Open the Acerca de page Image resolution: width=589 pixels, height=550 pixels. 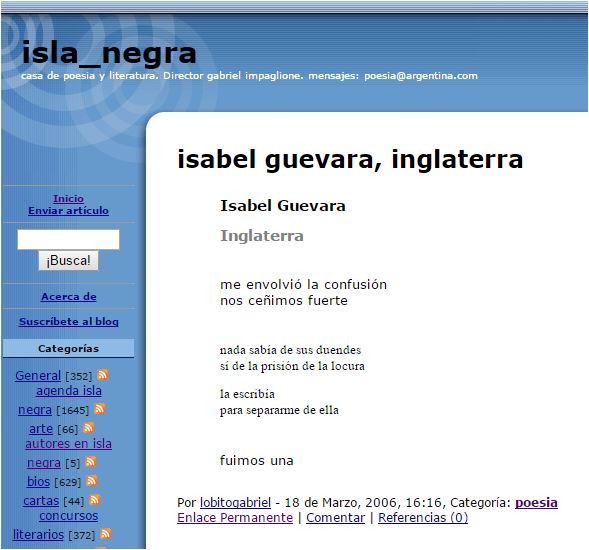(x=69, y=296)
